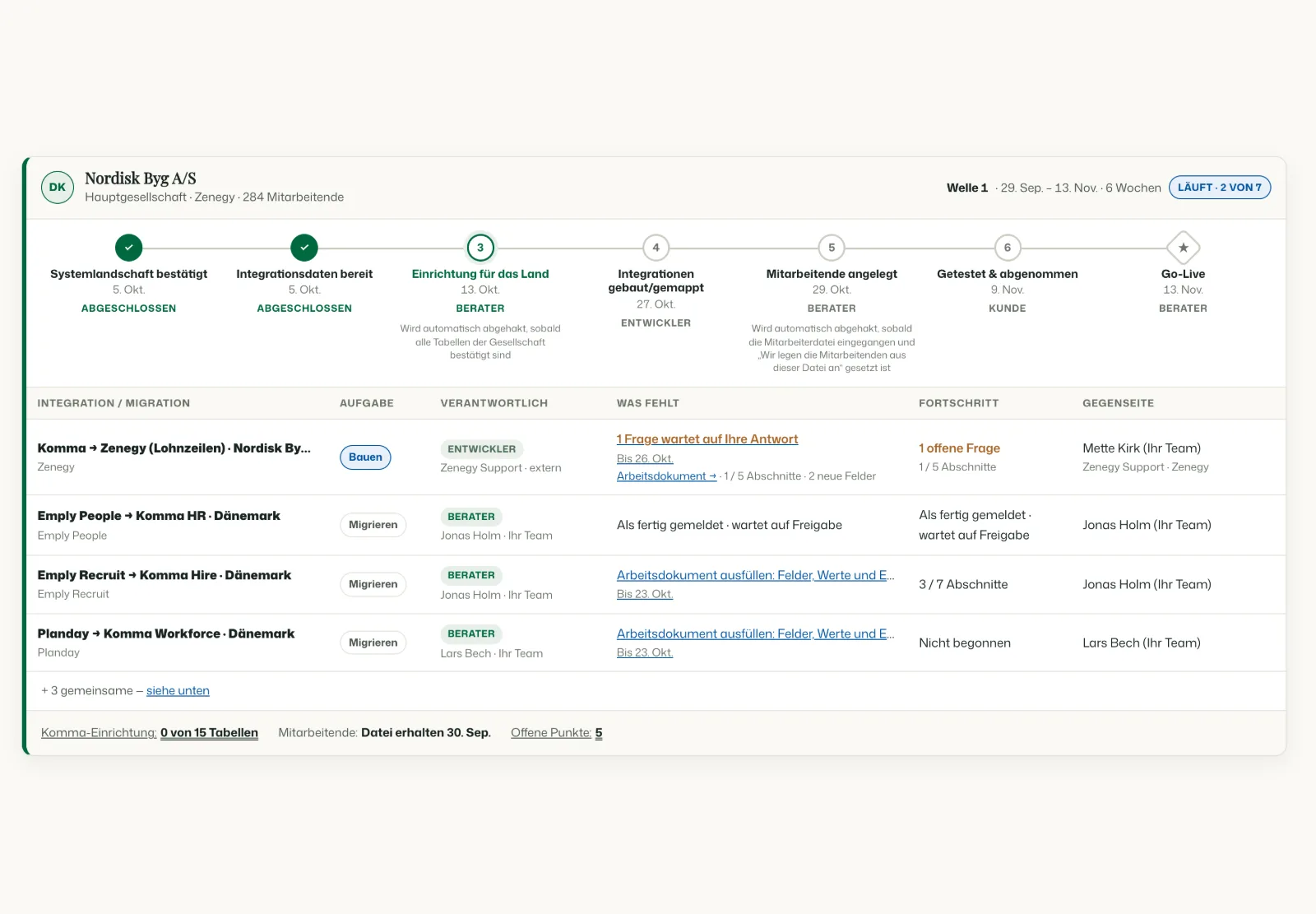
Task: Click Migrieren pill for Emply People row
Action: (373, 525)
